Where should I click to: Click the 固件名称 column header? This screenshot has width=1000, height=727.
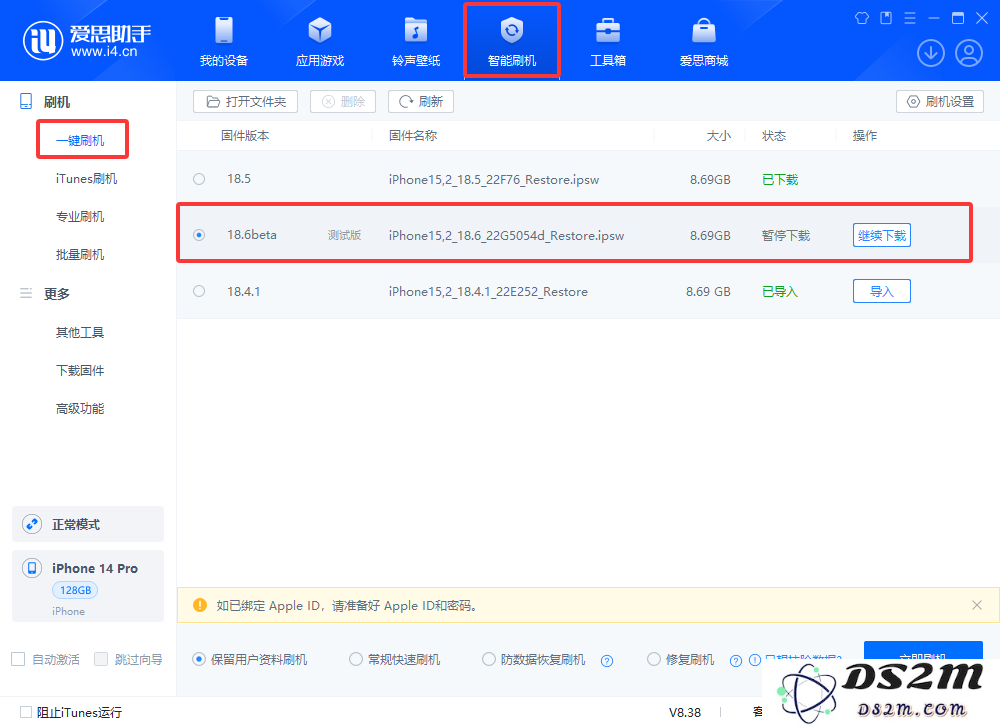click(x=413, y=136)
